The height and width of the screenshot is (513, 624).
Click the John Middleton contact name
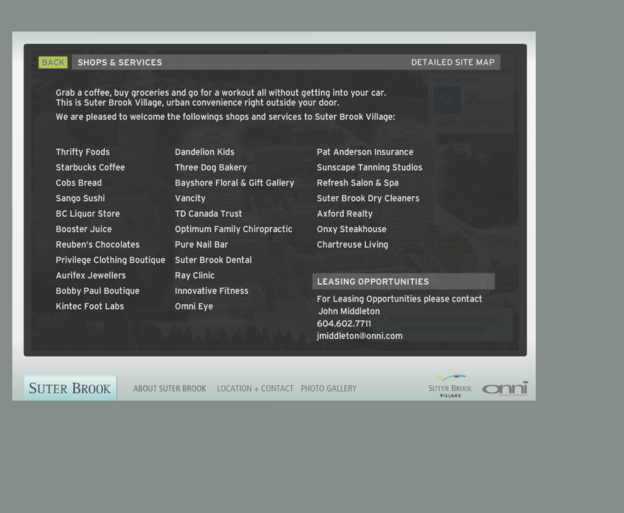click(349, 311)
